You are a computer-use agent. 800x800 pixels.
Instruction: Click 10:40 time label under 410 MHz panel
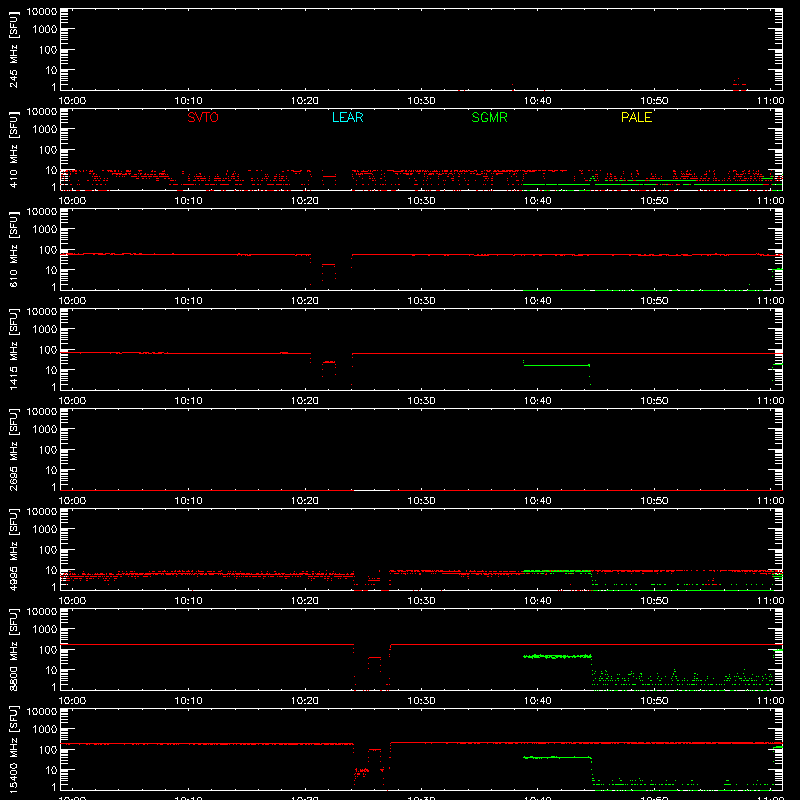pos(538,201)
